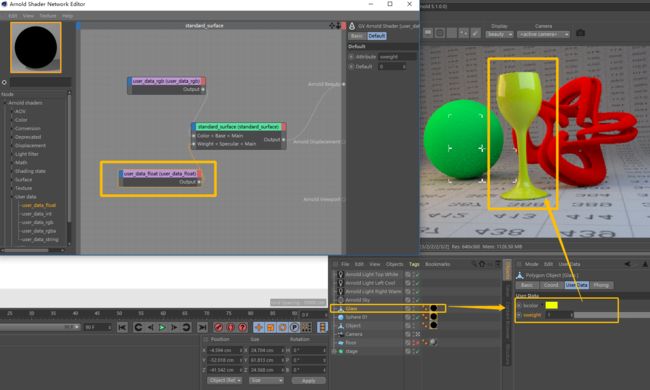Image resolution: width=650 pixels, height=390 pixels.
Task: Collapse the User data tree node
Action: (12, 197)
